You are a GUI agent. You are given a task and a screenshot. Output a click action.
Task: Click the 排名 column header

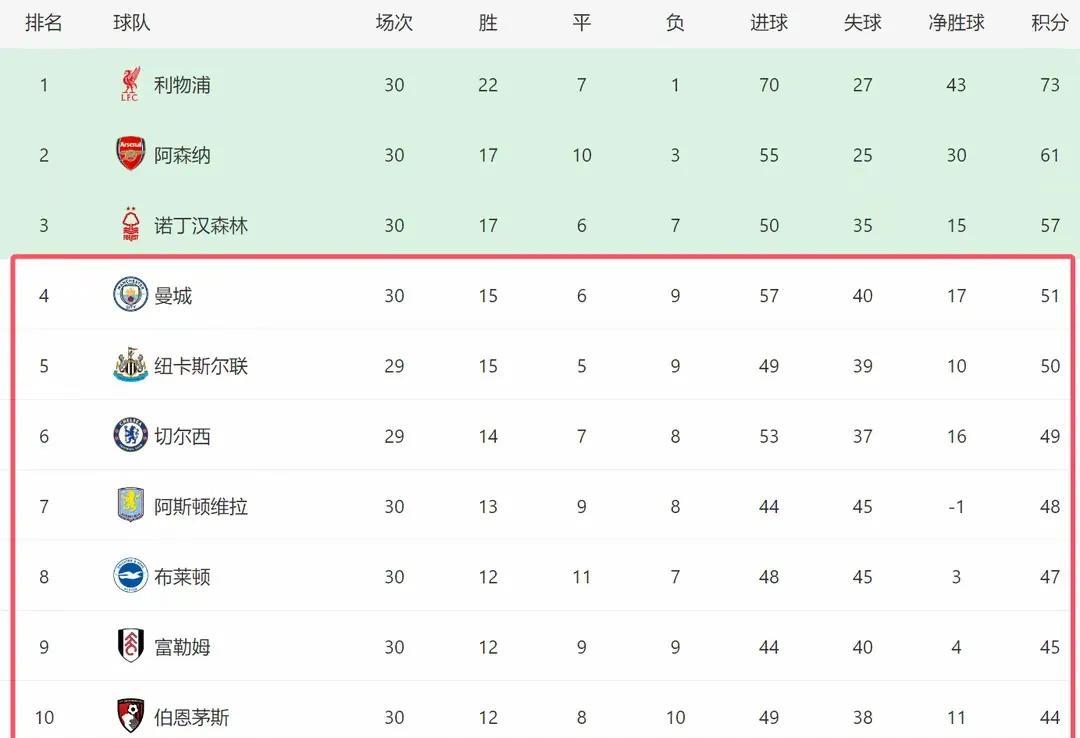[x=43, y=23]
